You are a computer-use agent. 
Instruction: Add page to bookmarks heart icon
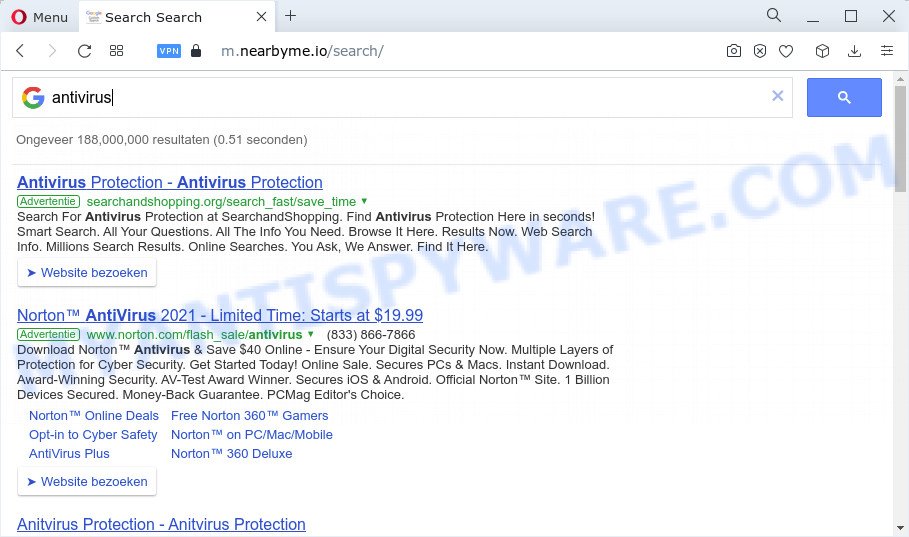point(786,52)
